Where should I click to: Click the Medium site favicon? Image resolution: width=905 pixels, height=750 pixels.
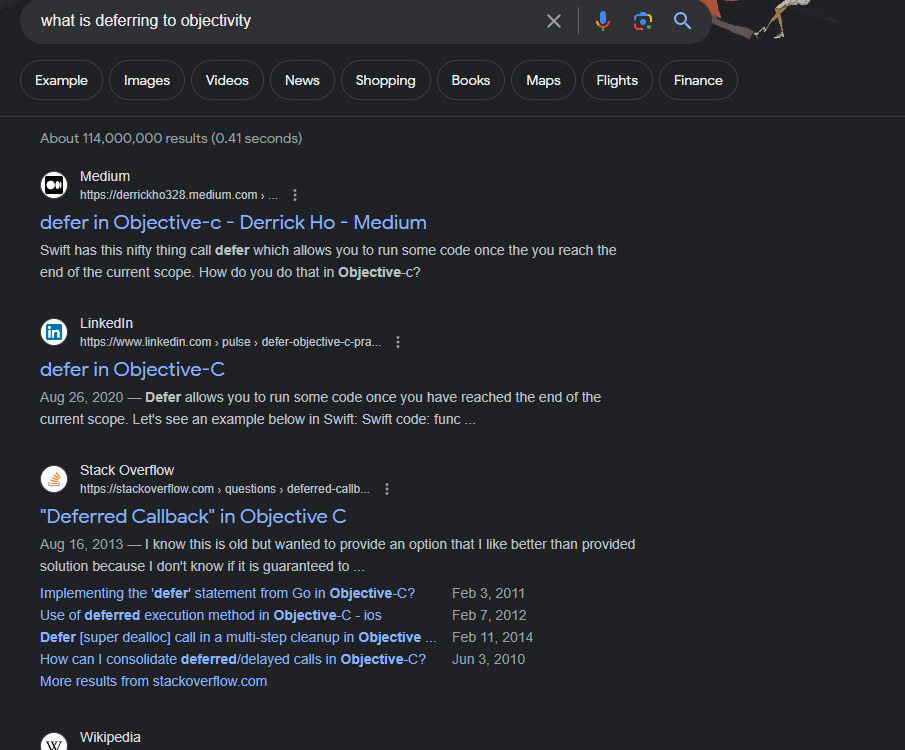pos(54,185)
